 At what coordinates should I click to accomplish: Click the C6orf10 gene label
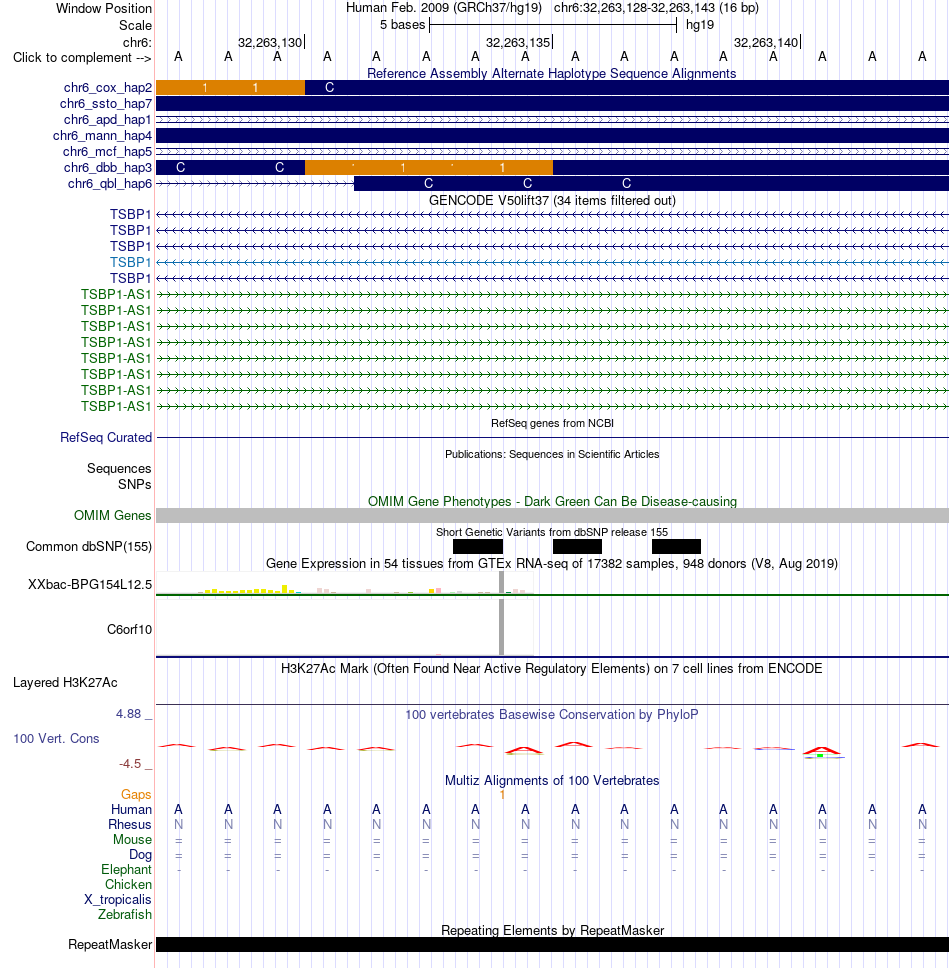(x=129, y=630)
